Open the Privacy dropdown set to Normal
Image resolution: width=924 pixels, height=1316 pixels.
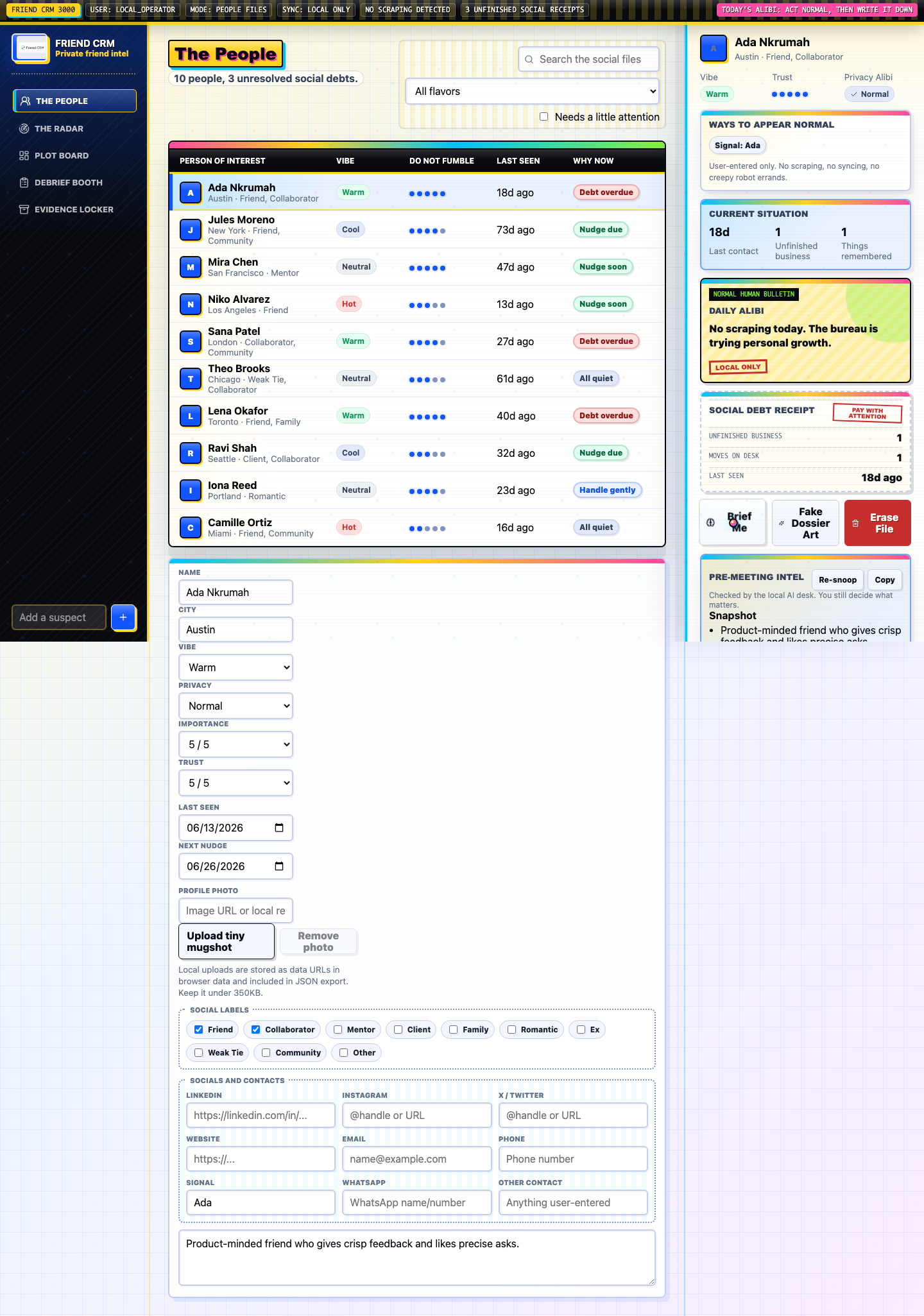point(235,706)
